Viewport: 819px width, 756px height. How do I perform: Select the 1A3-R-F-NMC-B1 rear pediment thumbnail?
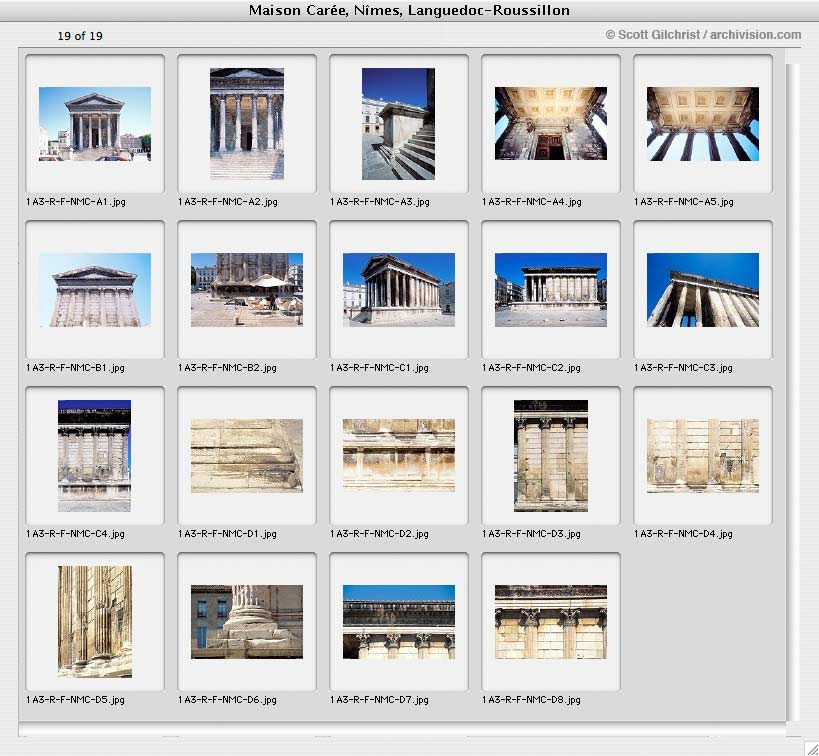click(95, 290)
